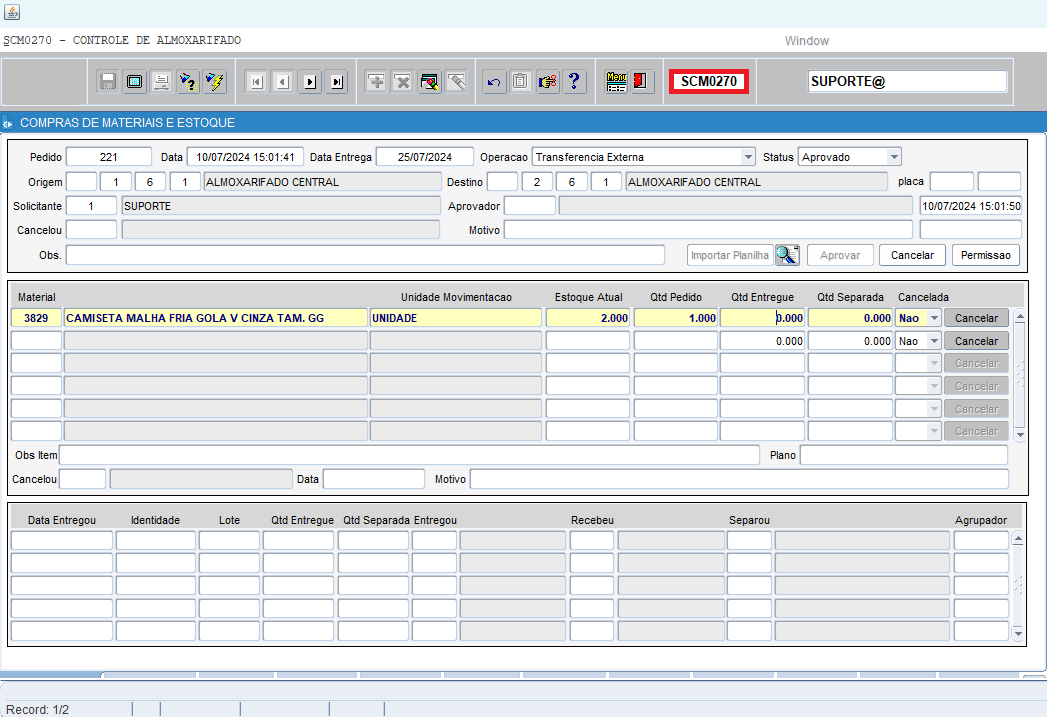Screen dimensions: 1047x717
Task: Click Estoque Atual value 2.000
Action: (588, 318)
